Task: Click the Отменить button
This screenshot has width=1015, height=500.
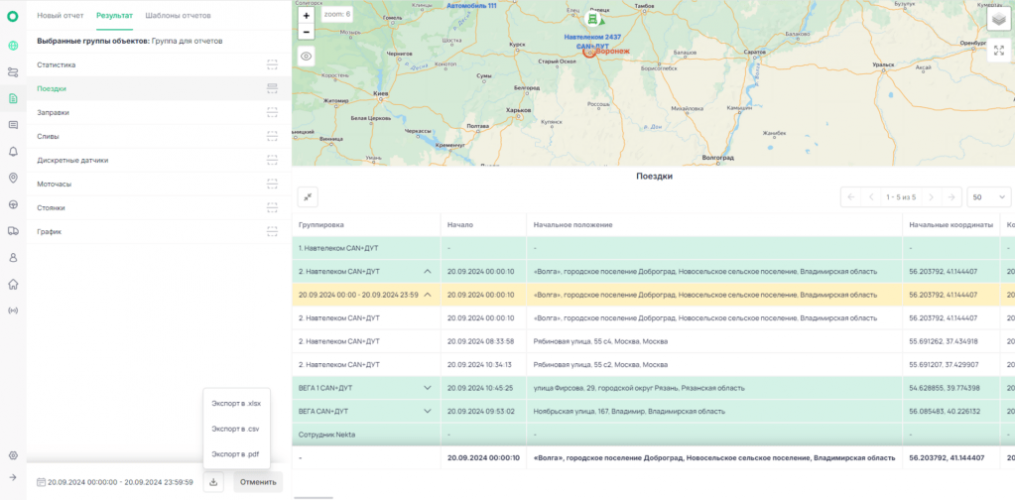Action: pos(258,482)
